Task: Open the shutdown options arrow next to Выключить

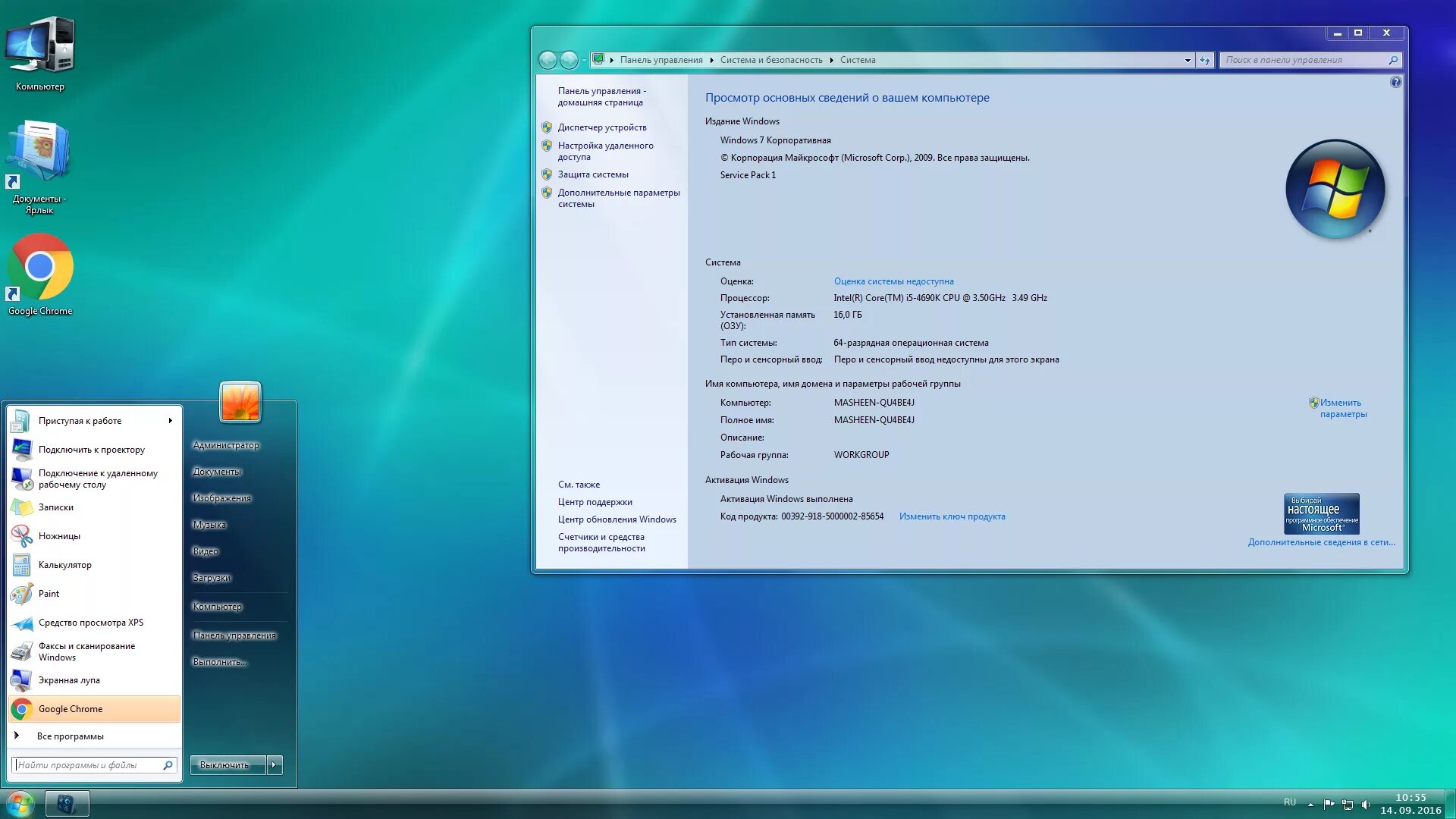Action: pos(275,765)
